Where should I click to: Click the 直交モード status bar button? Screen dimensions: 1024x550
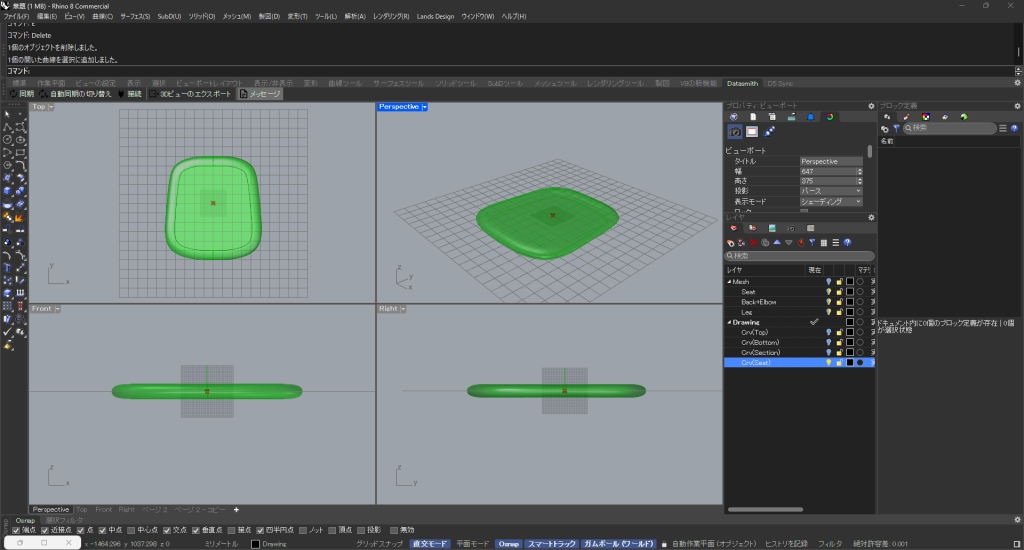click(x=430, y=543)
